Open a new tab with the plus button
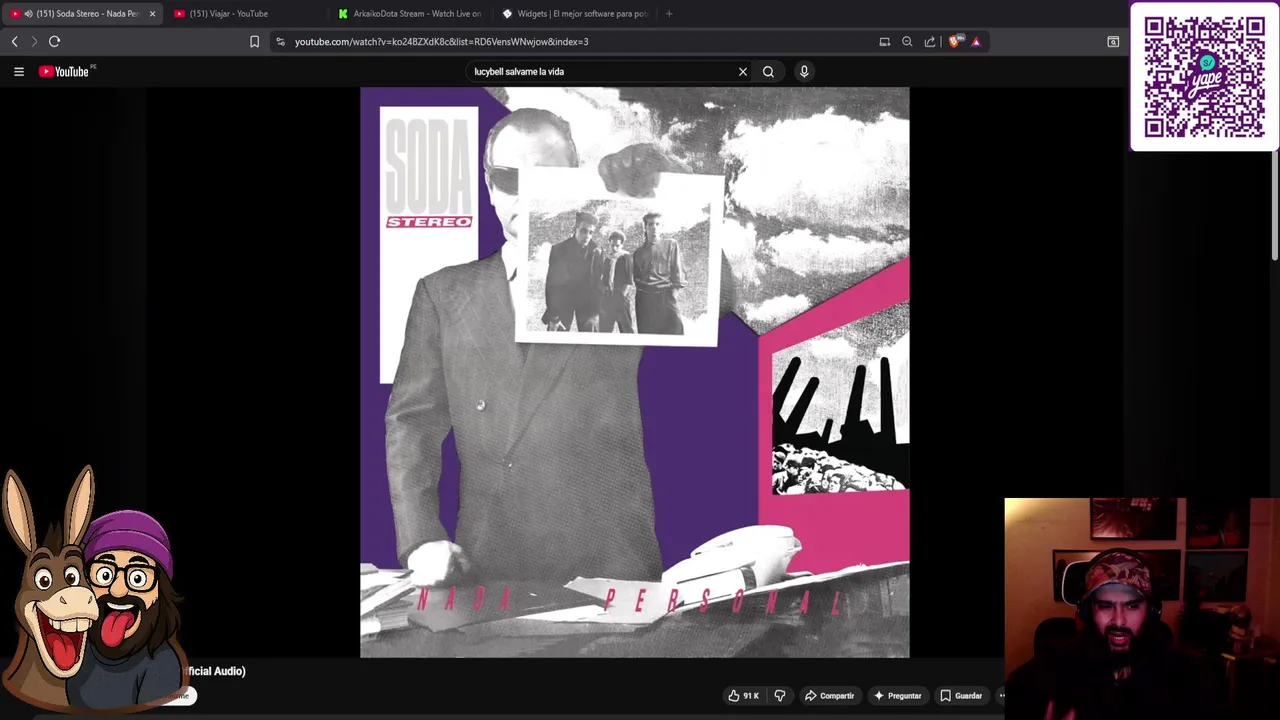Screen dimensions: 1280x720 point(669,14)
